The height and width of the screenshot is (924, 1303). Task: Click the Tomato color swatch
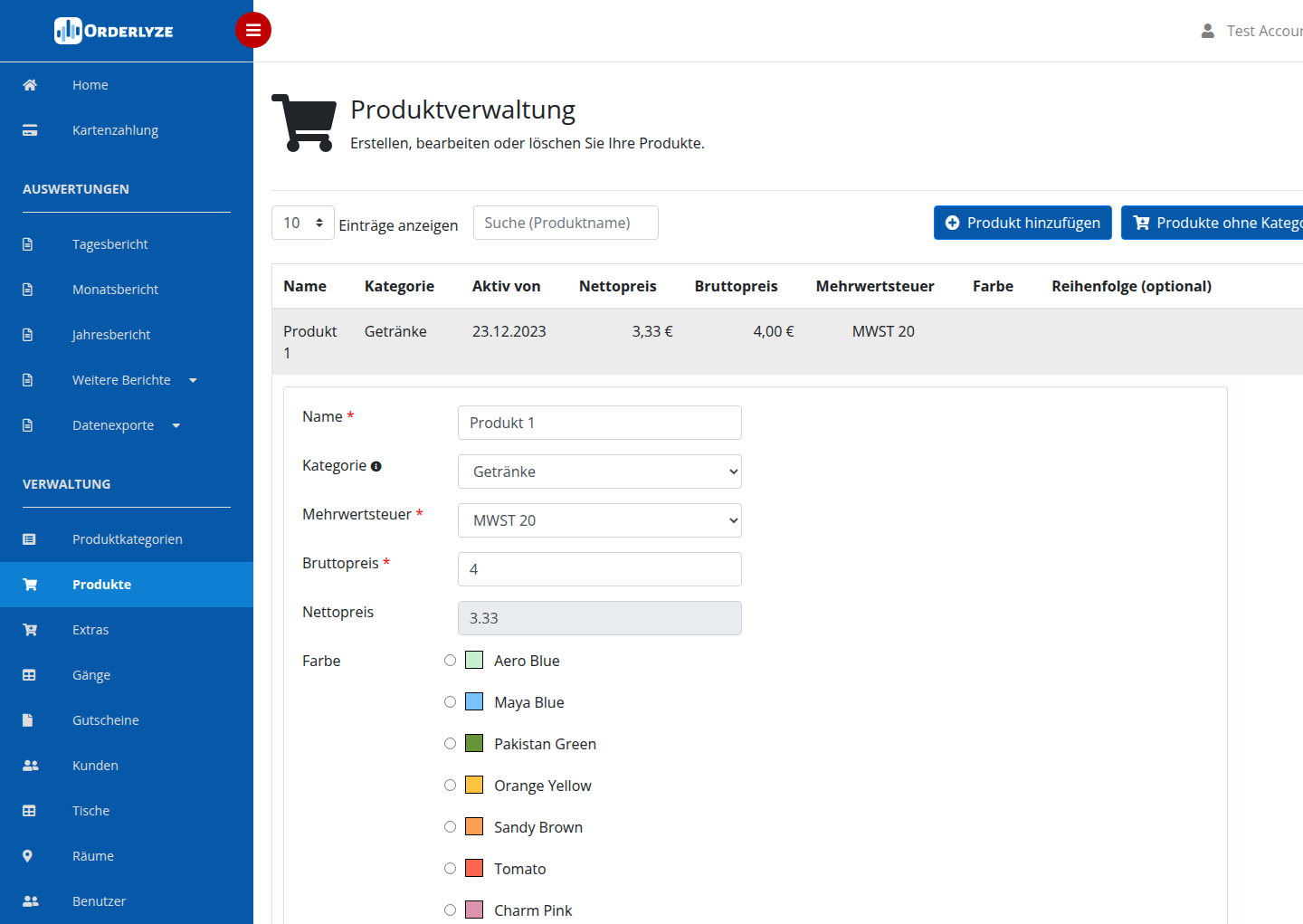(x=474, y=868)
